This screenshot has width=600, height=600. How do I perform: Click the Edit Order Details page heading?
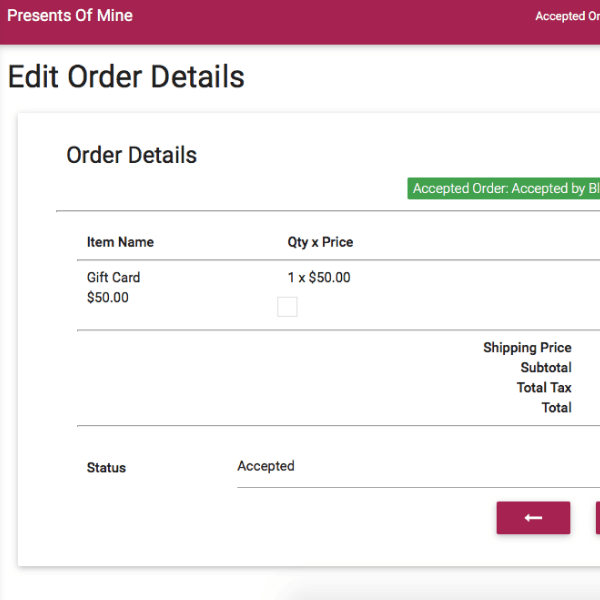click(126, 77)
